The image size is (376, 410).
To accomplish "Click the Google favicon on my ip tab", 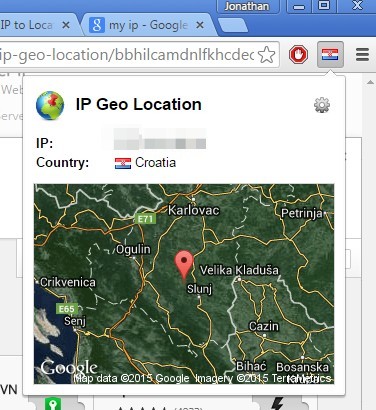I will (97, 25).
